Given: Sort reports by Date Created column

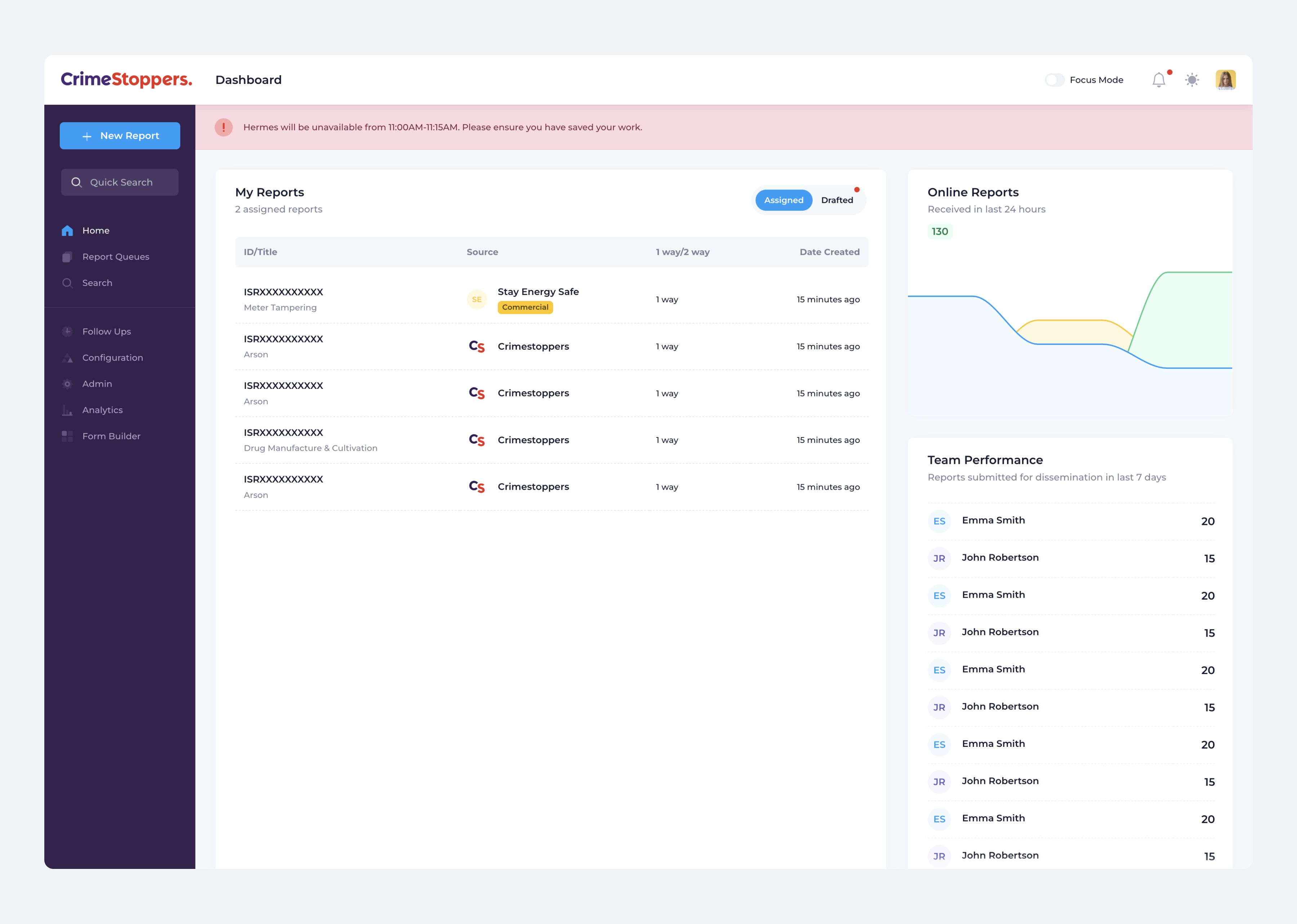Looking at the screenshot, I should [830, 252].
